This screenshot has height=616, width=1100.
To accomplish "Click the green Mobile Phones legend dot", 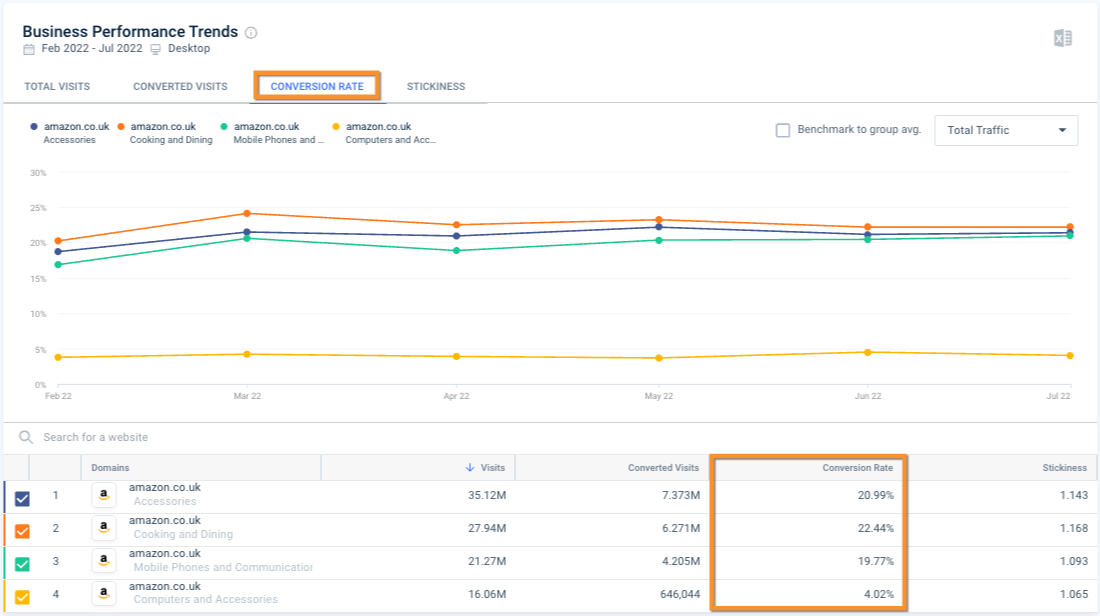I will point(224,127).
